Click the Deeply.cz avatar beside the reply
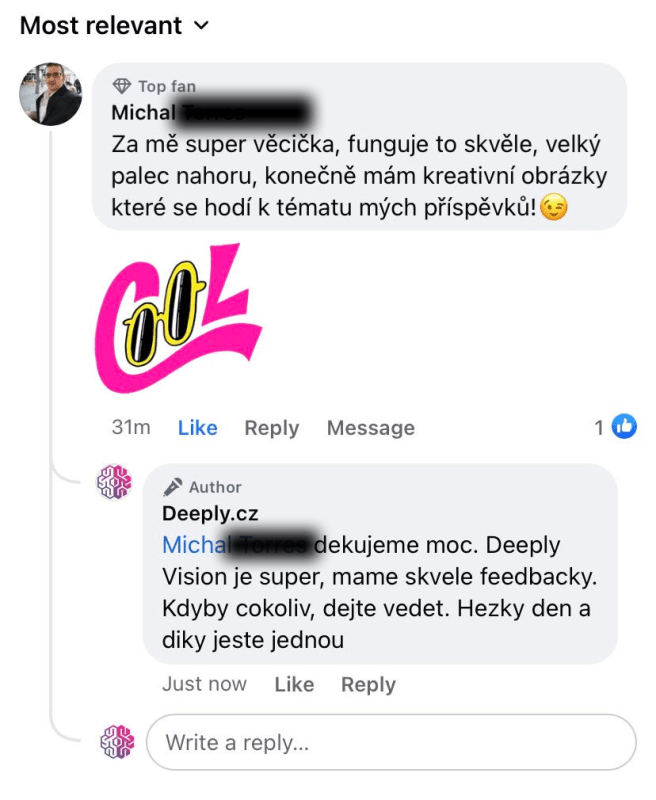This screenshot has width=656, height=800. pos(114,482)
